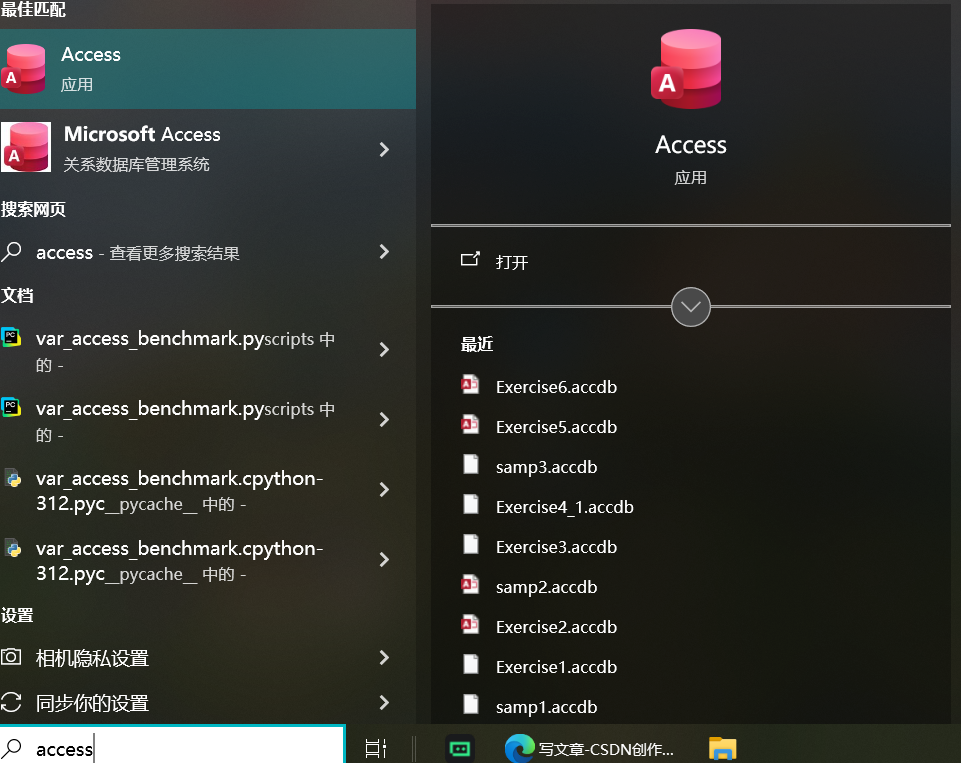Click the blank file icon of samp1.accdb
Viewport: 961px width, 763px height.
click(x=471, y=704)
